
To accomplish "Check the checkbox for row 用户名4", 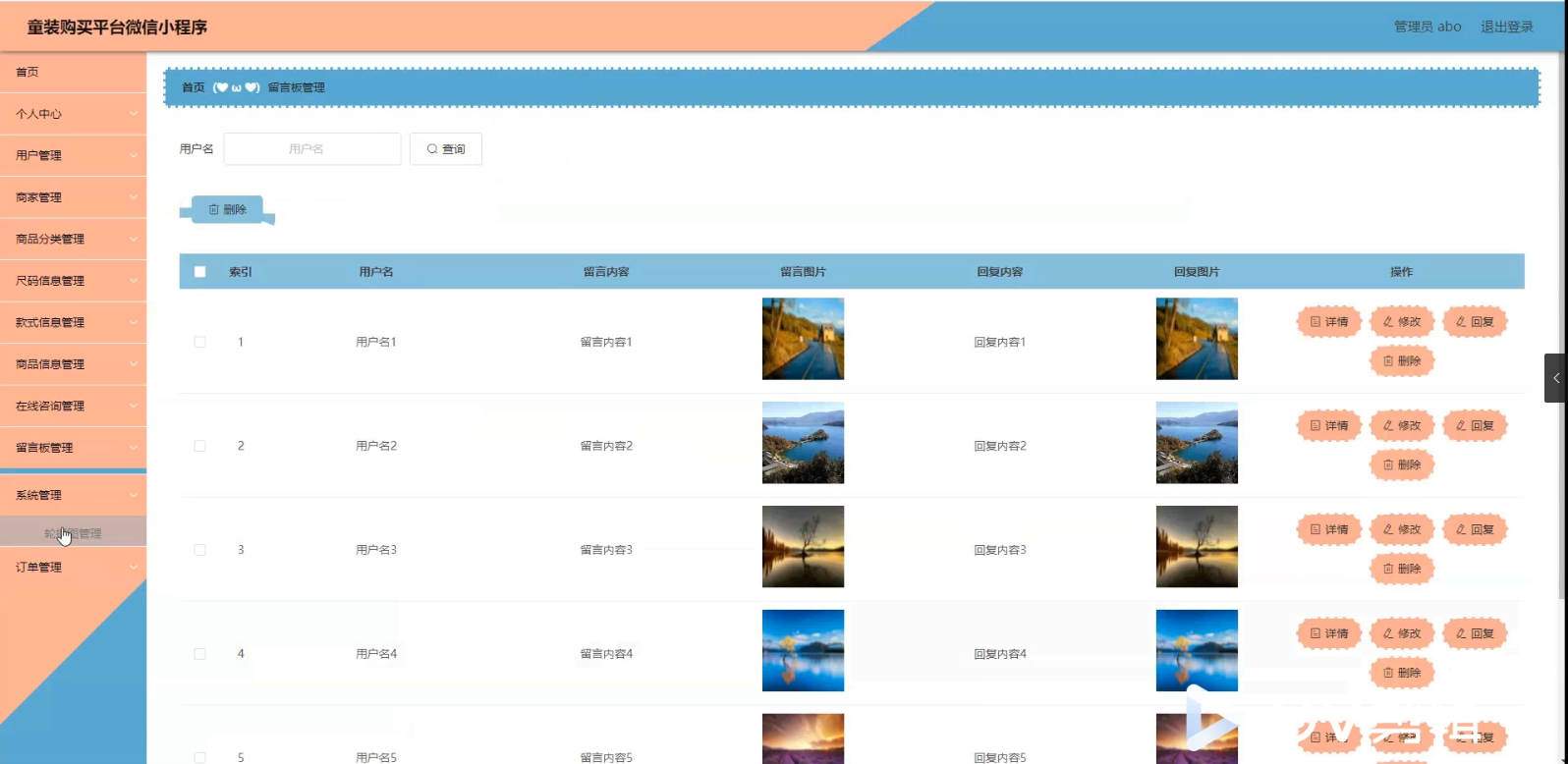I will (x=200, y=654).
